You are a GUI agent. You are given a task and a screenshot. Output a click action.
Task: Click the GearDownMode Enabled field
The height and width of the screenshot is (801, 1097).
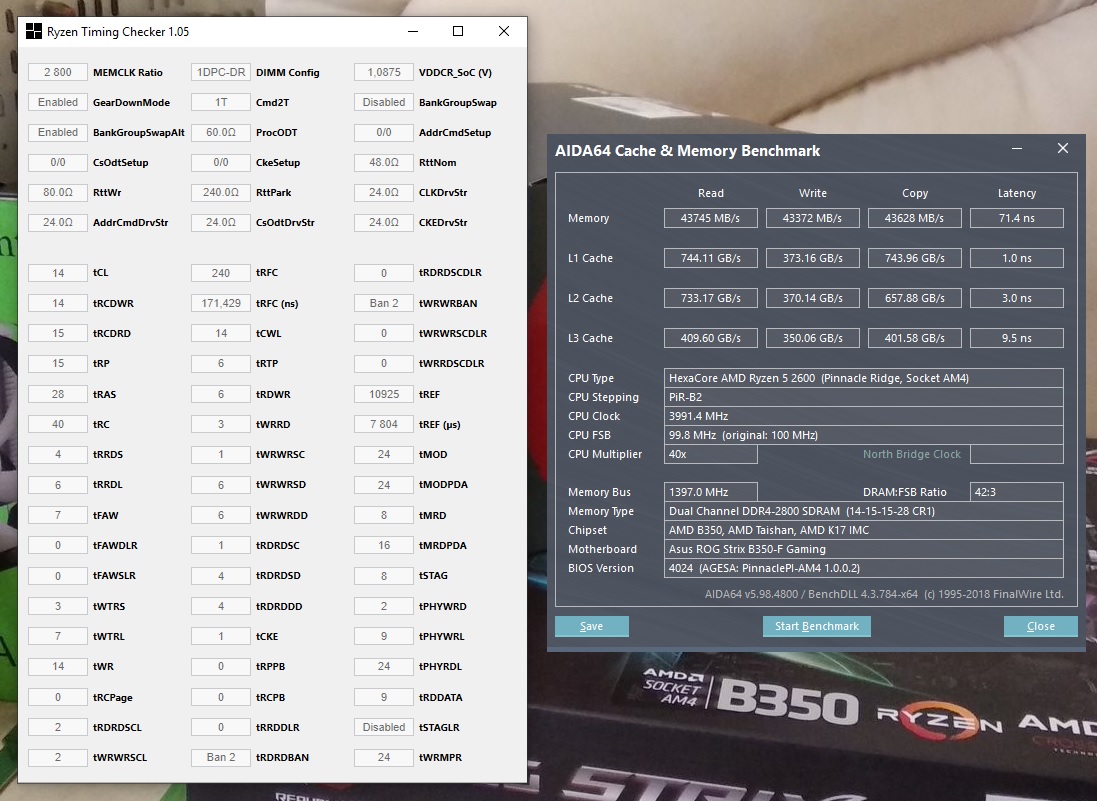coord(58,102)
